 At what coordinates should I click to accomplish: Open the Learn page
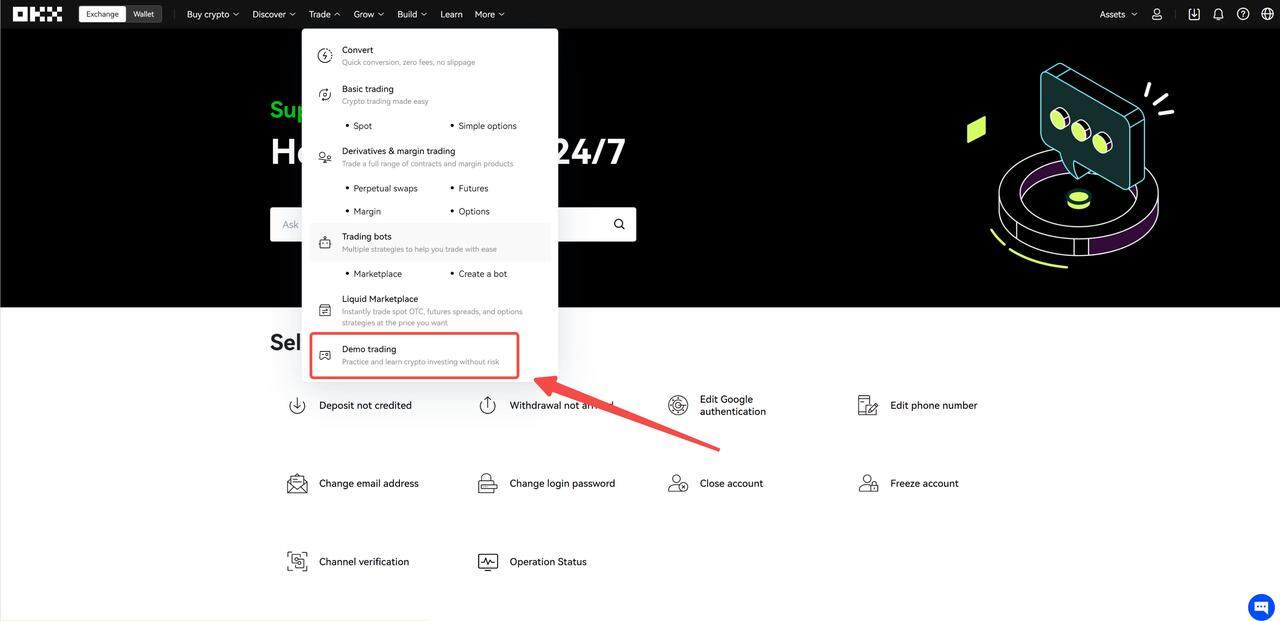451,14
